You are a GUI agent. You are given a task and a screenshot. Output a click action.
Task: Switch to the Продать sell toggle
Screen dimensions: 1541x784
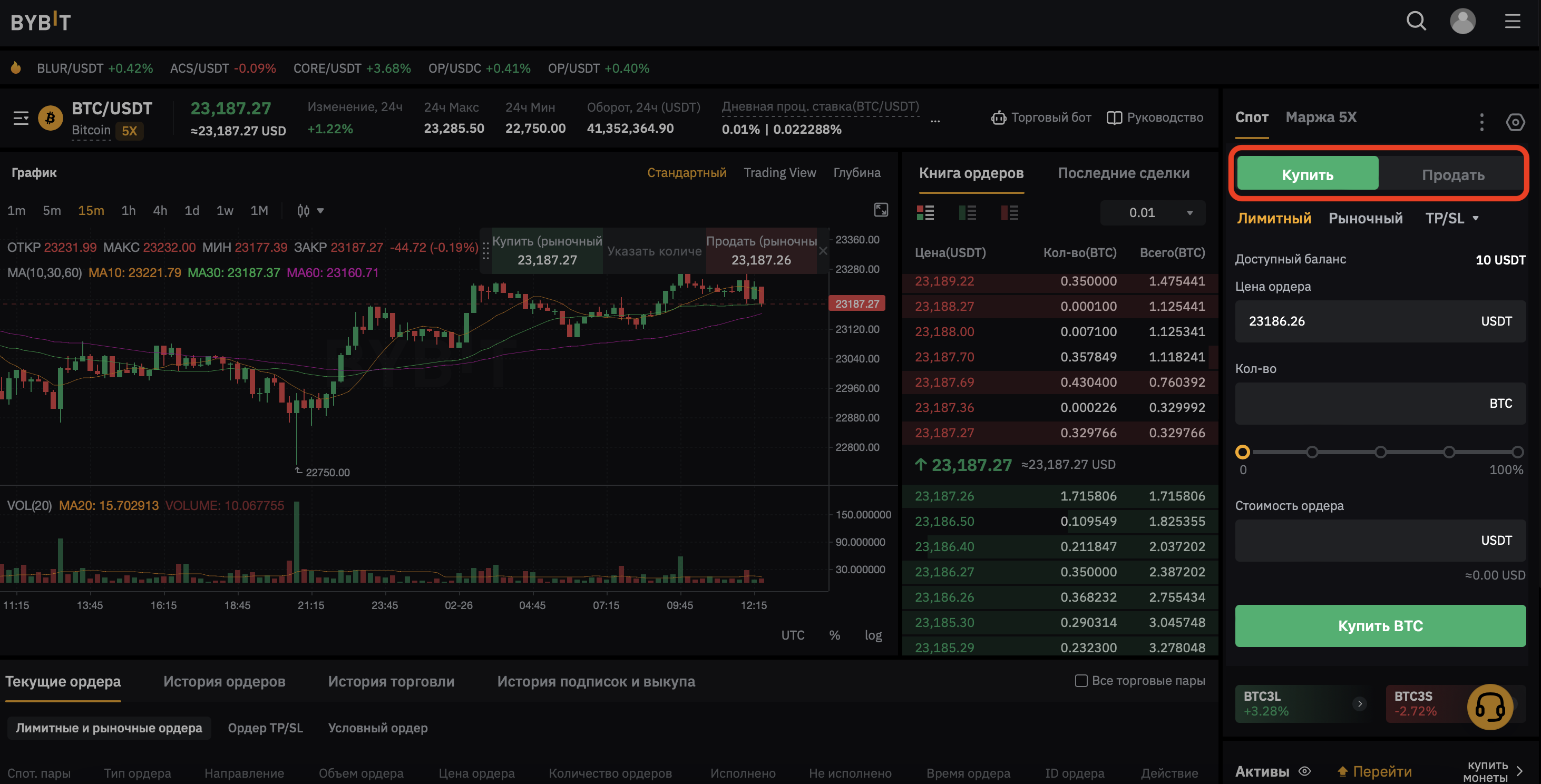point(1452,174)
